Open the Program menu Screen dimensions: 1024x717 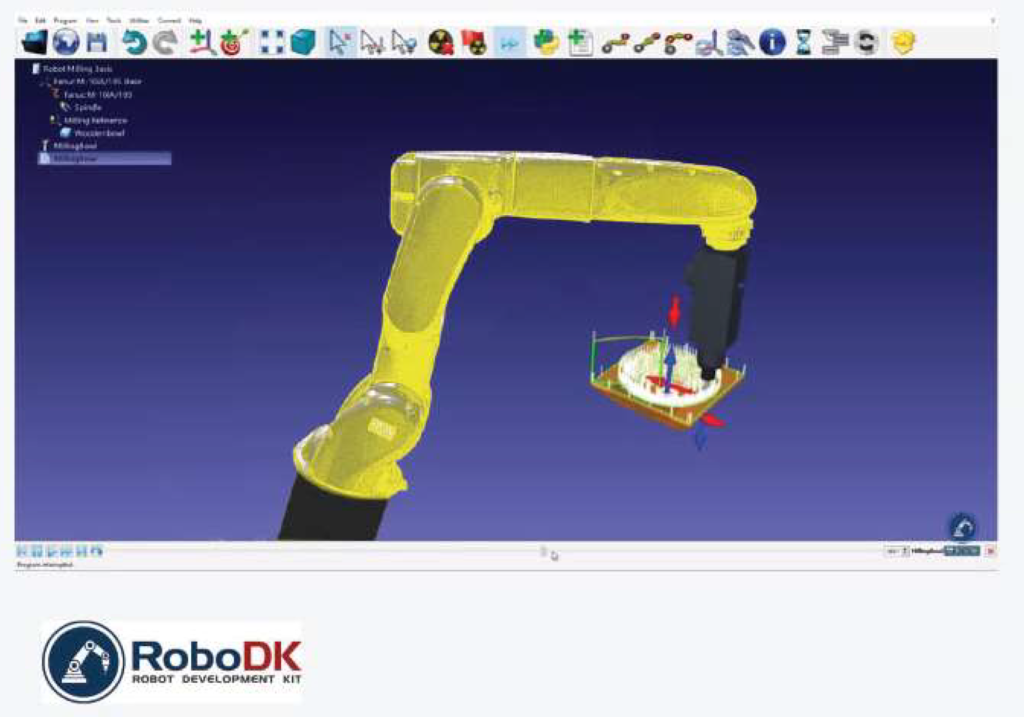(65, 21)
